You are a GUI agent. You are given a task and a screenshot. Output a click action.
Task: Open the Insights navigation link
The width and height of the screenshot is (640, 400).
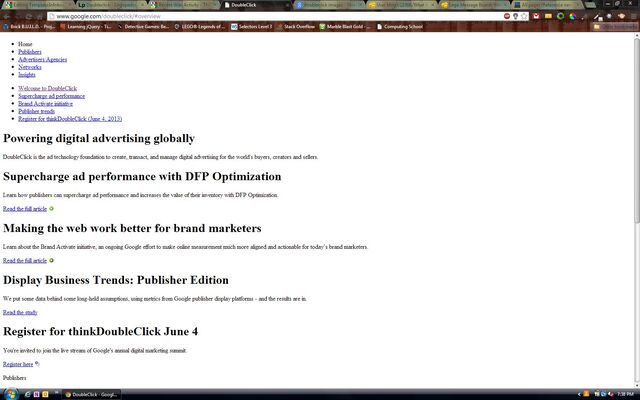pos(27,75)
